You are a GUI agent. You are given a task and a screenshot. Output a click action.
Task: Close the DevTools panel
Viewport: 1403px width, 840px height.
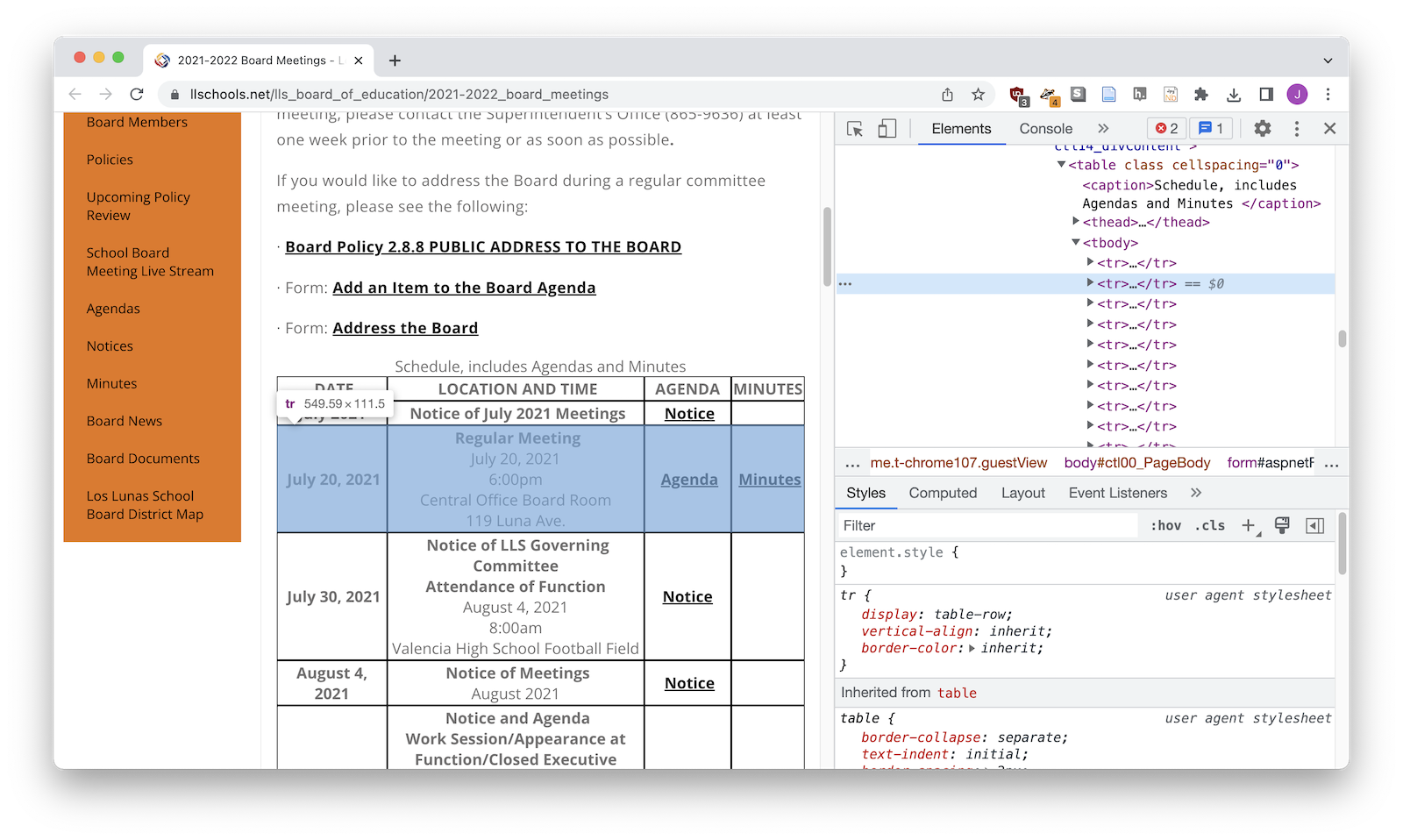1329,129
